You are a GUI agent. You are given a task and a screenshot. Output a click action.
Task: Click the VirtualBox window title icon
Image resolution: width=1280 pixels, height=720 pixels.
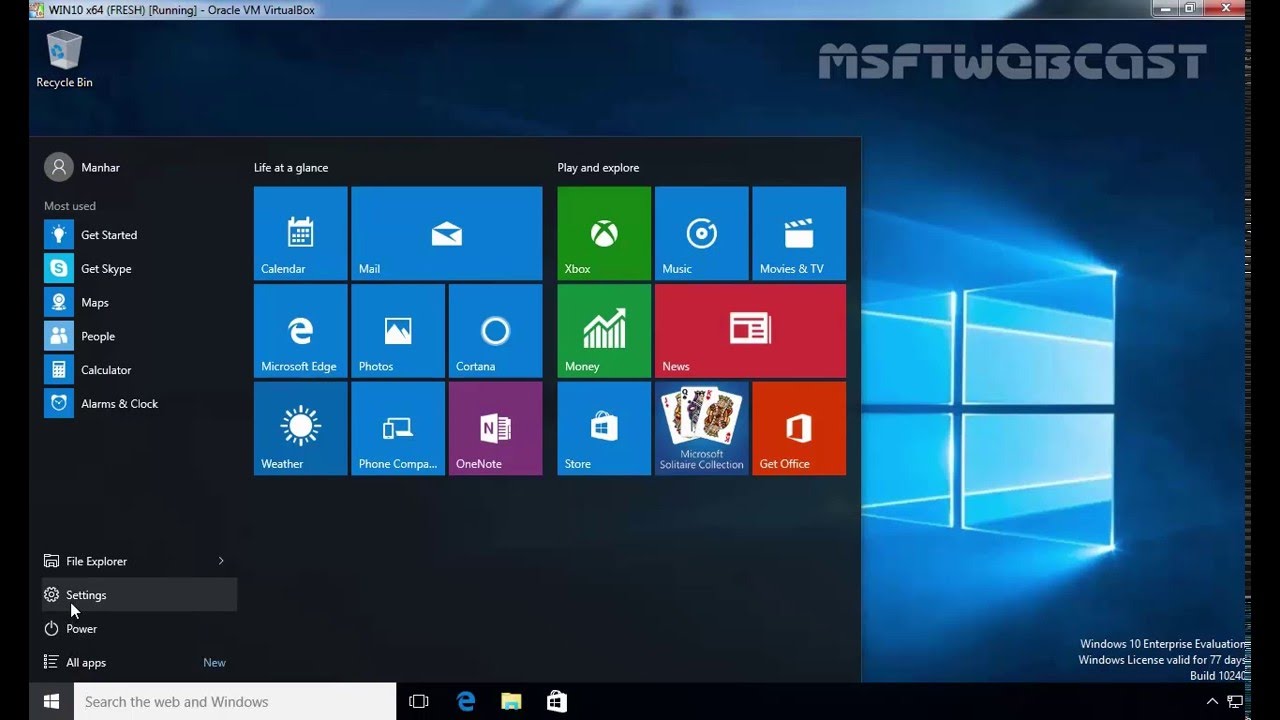point(39,9)
